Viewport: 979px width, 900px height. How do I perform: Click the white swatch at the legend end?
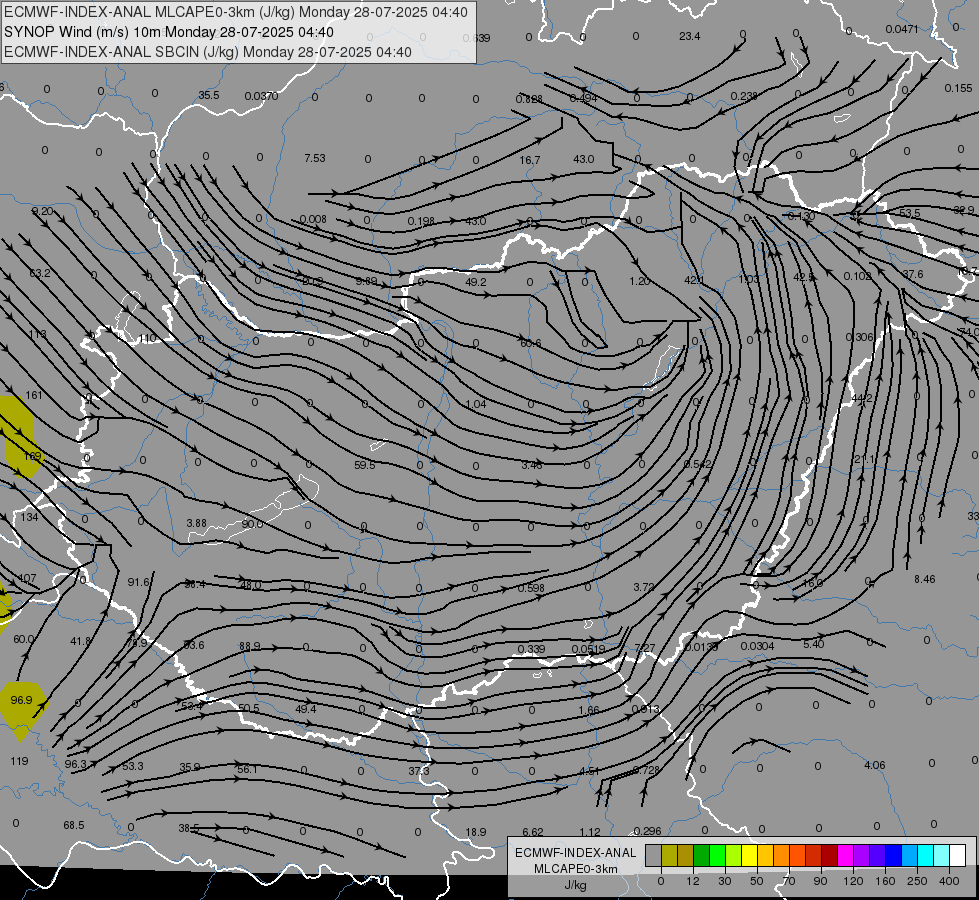coord(957,855)
